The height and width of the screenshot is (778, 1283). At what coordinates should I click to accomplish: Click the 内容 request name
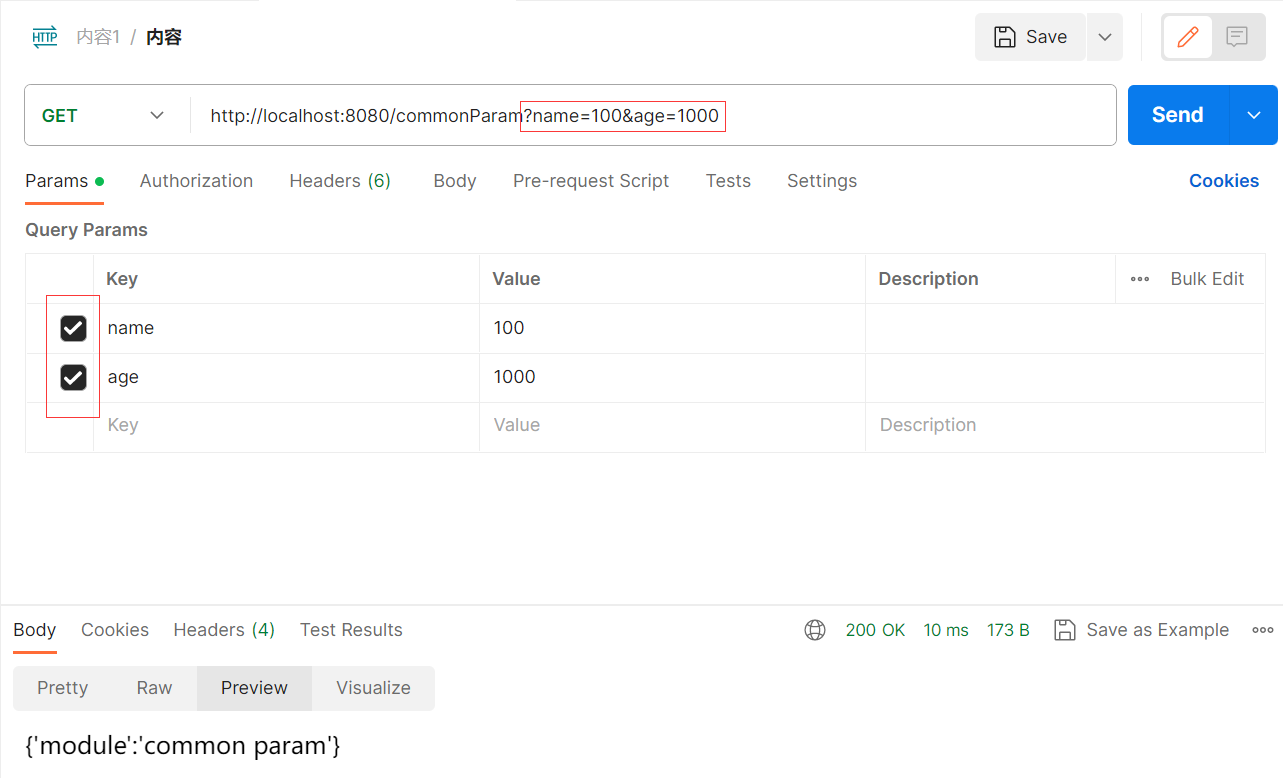[x=164, y=37]
